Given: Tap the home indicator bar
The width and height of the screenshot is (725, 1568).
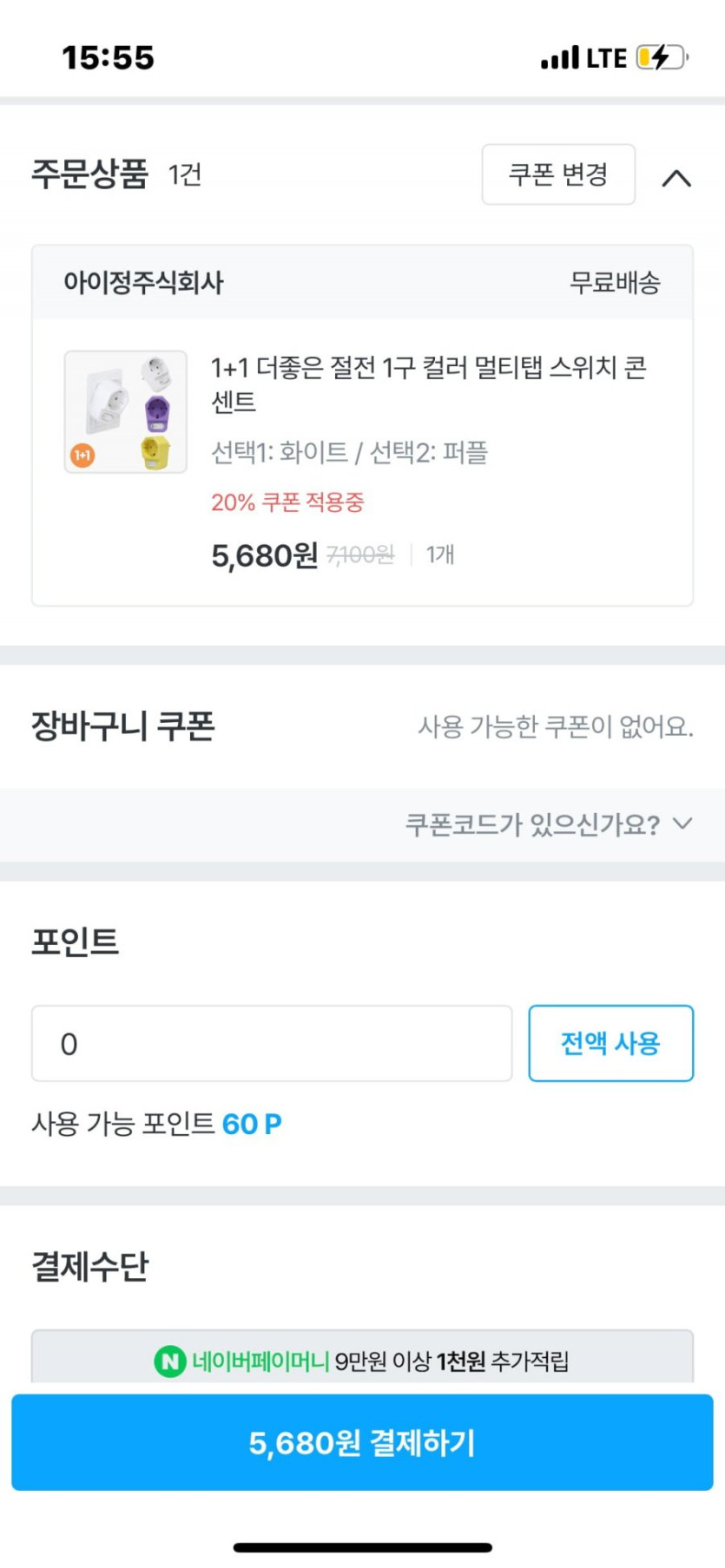Looking at the screenshot, I should click(362, 1547).
